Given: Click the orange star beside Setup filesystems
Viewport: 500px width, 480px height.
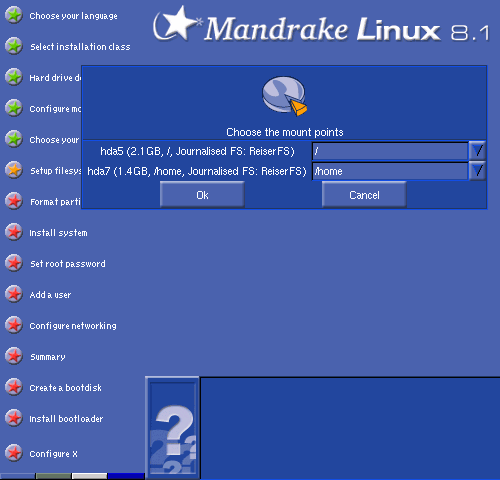Looking at the screenshot, I should (14, 170).
